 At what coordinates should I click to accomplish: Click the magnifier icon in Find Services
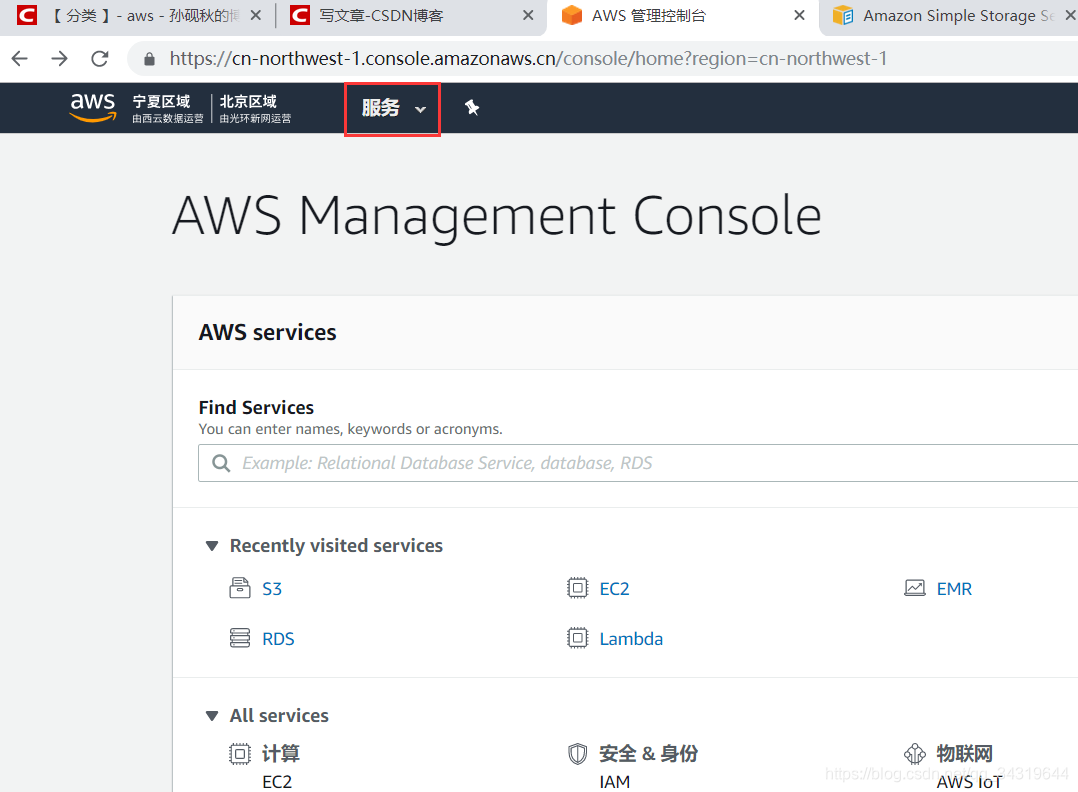[221, 462]
